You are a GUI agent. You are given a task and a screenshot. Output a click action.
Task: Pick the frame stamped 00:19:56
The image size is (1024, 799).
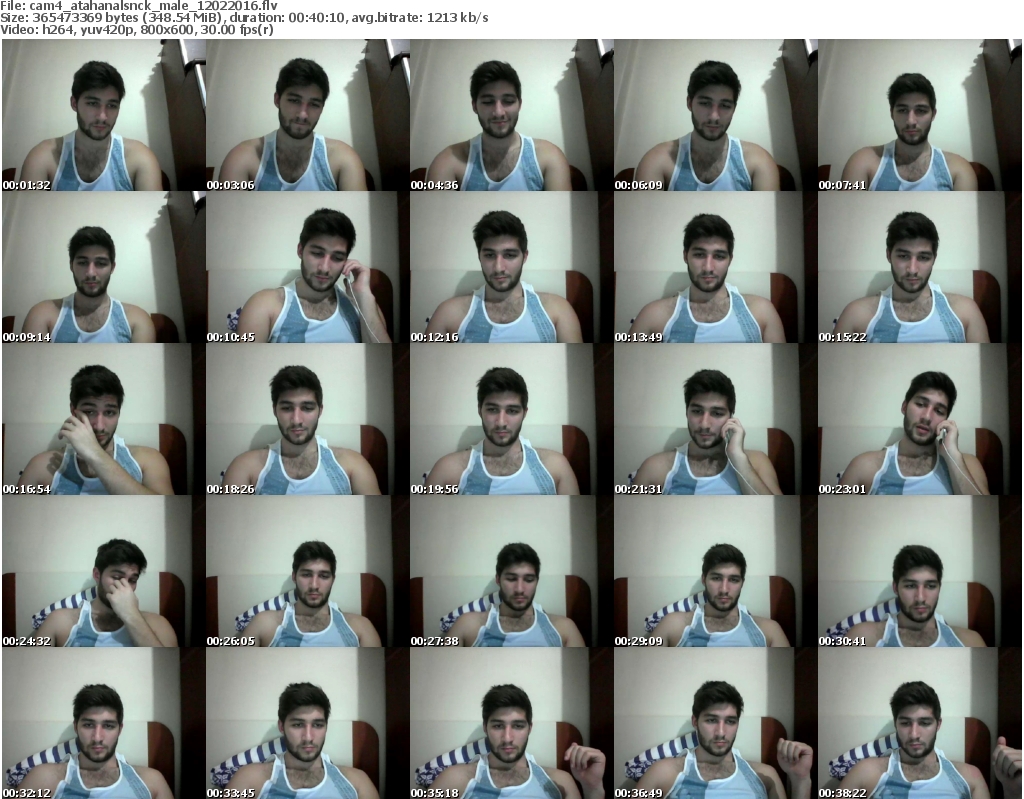click(512, 419)
